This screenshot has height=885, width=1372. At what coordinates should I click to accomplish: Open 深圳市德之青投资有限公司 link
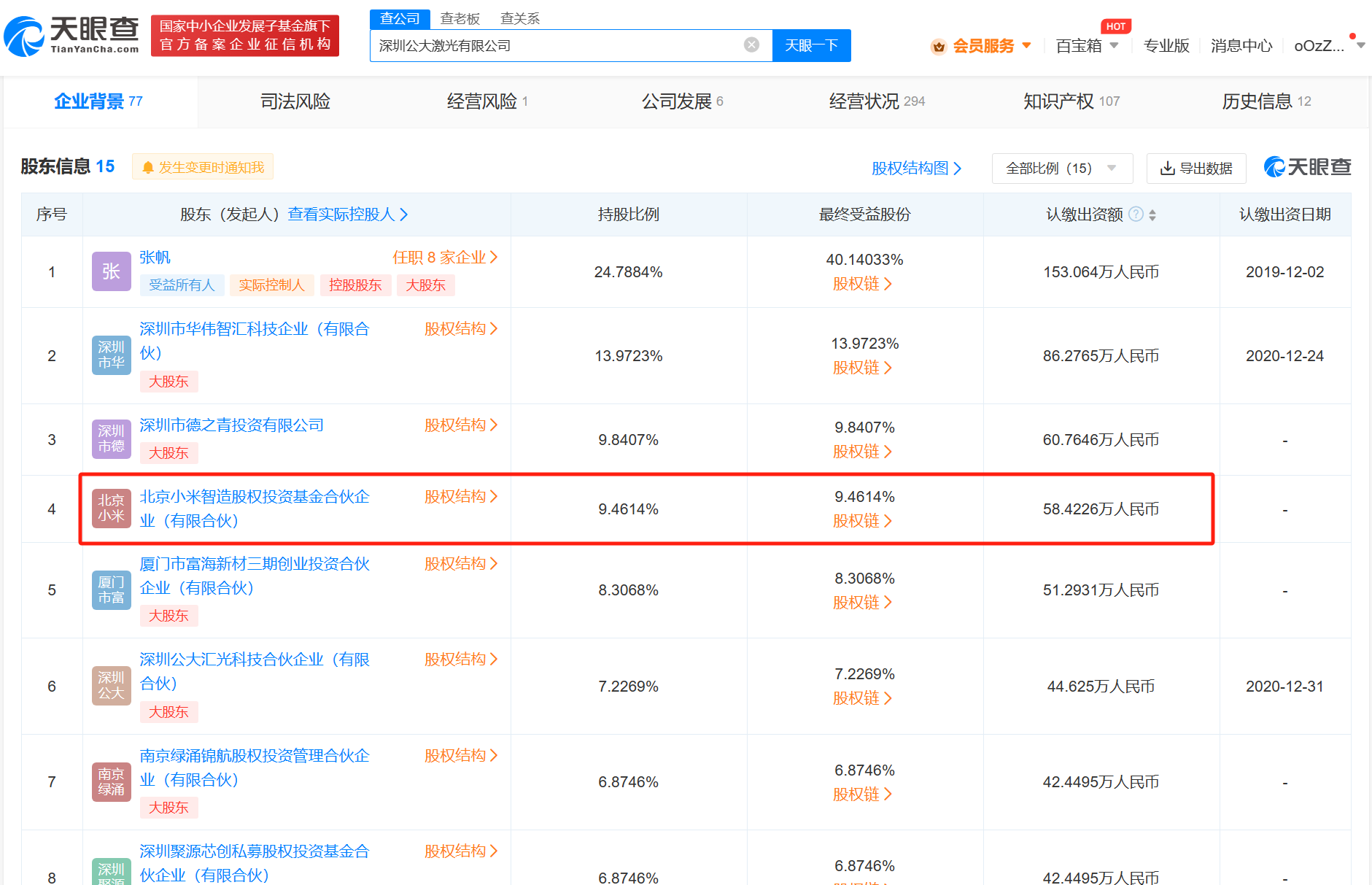[231, 425]
